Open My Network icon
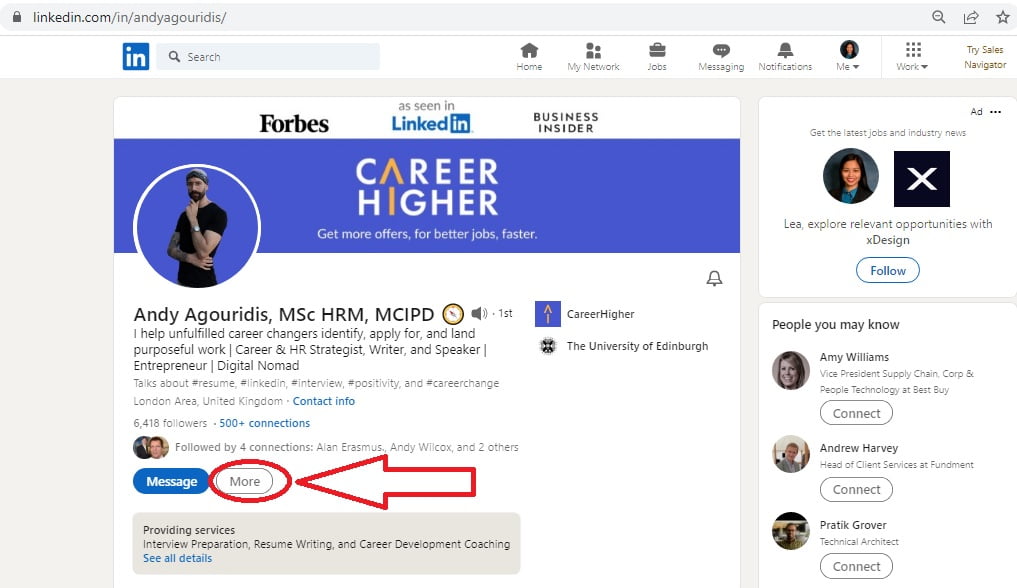Screen dimensions: 1017x588 (593, 56)
